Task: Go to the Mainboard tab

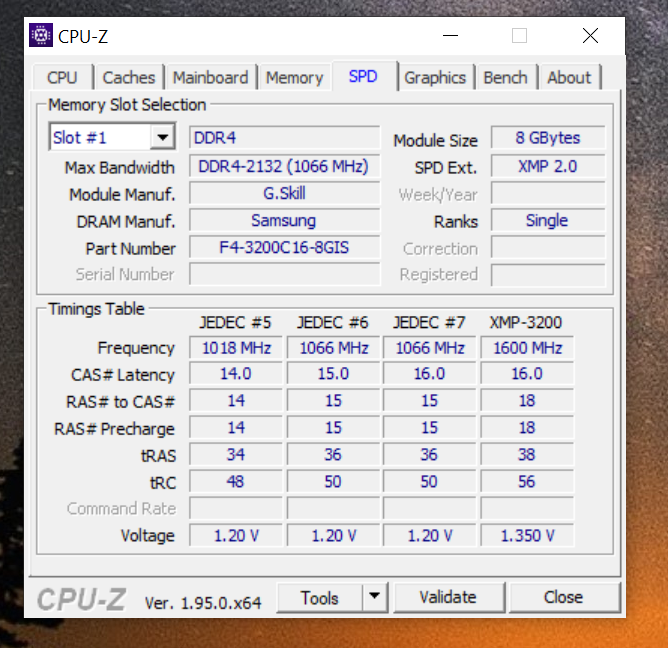Action: tap(210, 78)
